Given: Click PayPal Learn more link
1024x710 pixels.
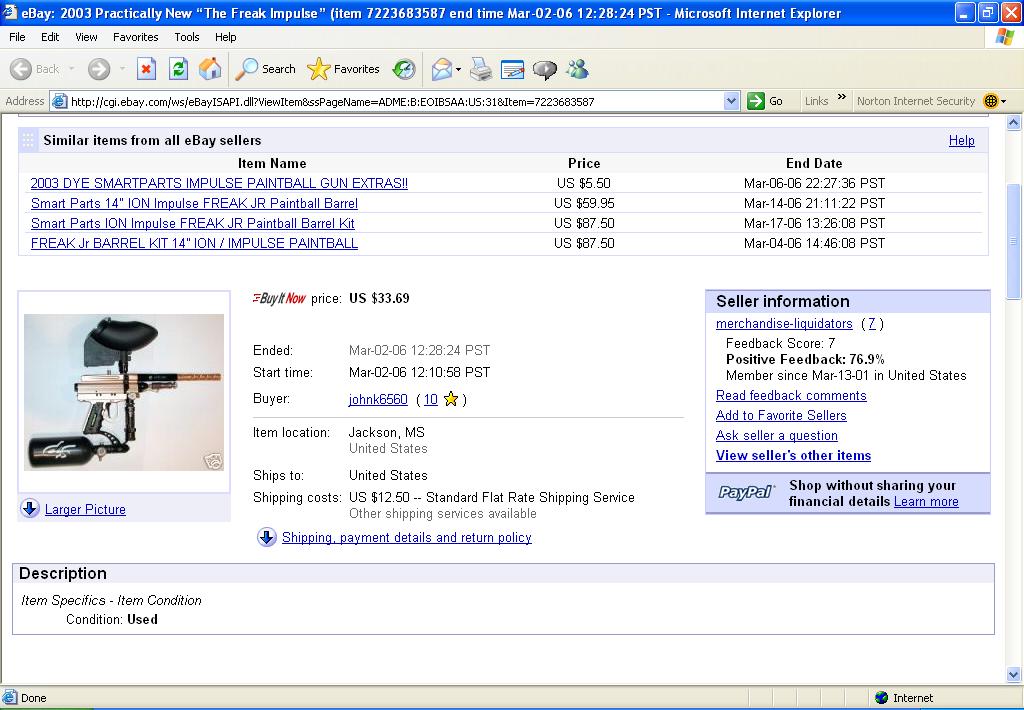Looking at the screenshot, I should point(926,502).
